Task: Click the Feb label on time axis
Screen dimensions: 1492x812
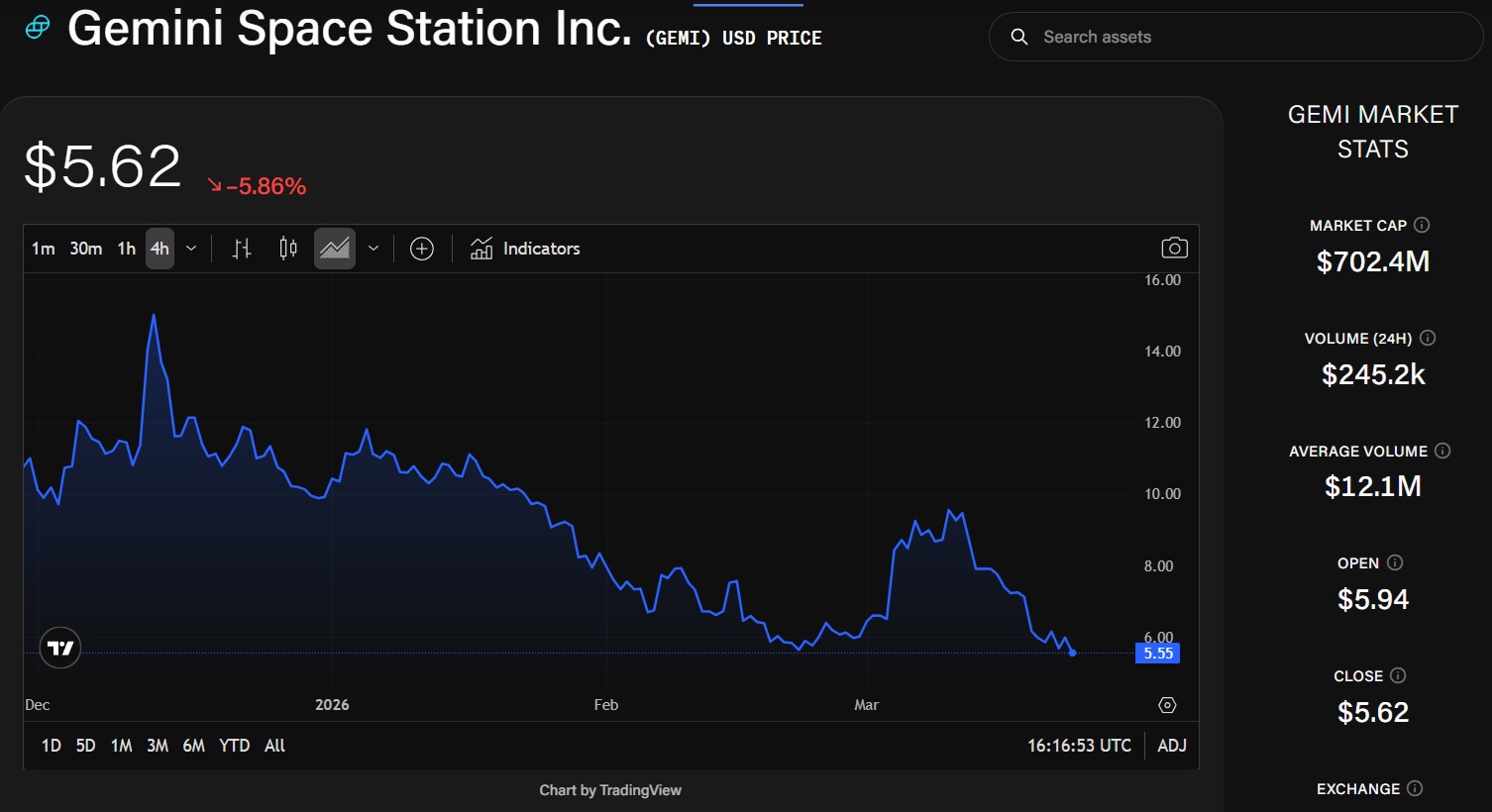Action: pyautogui.click(x=606, y=705)
